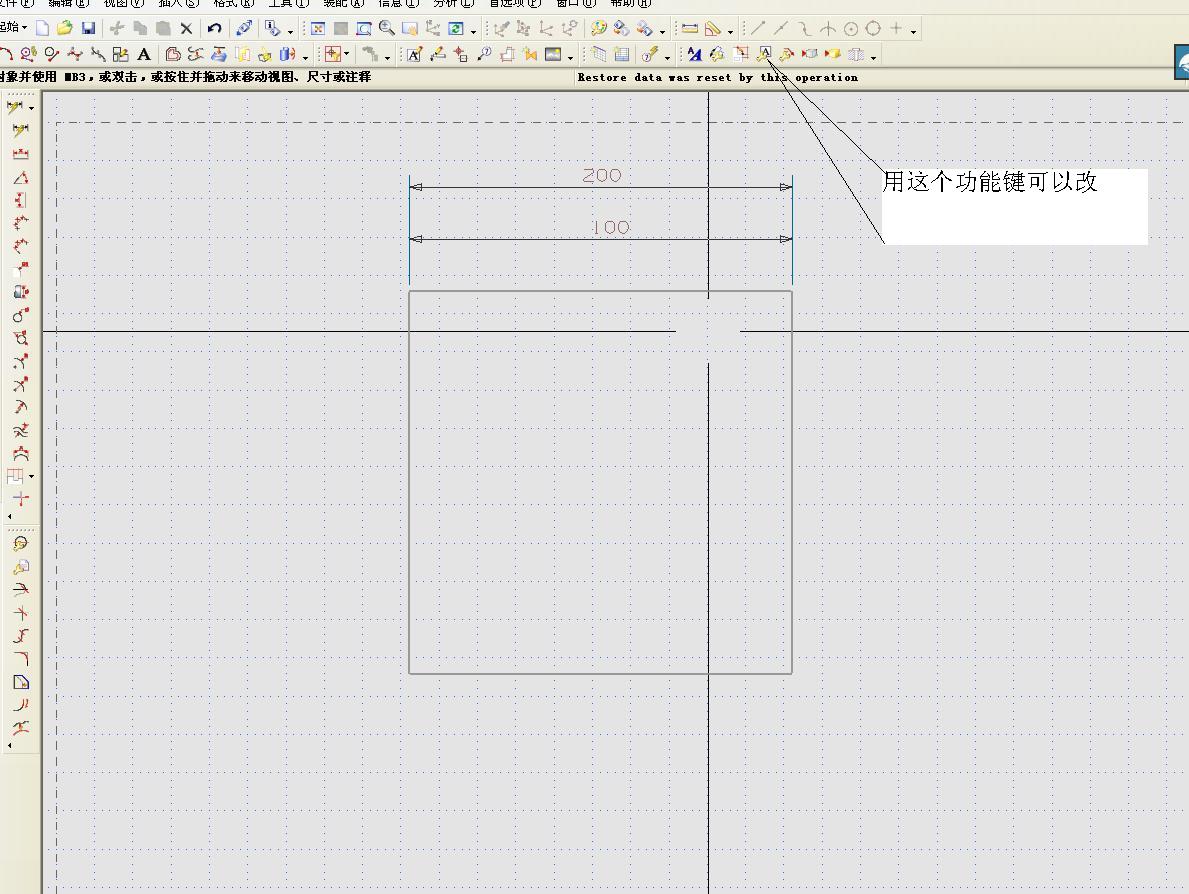Viewport: 1189px width, 894px height.
Task: Undo the last operation
Action: click(x=215, y=29)
